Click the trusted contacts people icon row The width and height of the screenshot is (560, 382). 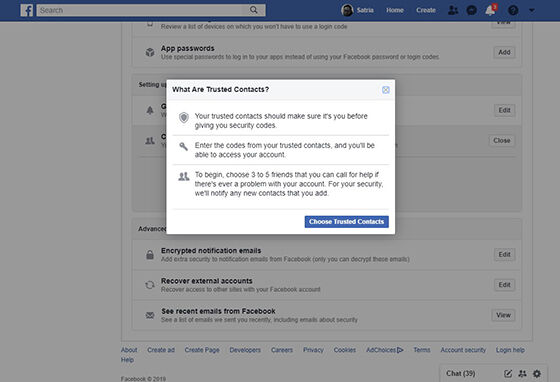pyautogui.click(x=150, y=141)
